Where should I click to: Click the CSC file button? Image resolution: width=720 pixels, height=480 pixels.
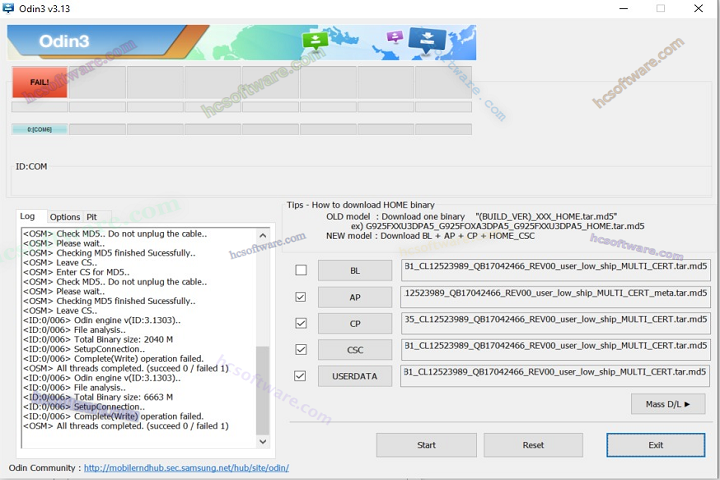(x=355, y=350)
